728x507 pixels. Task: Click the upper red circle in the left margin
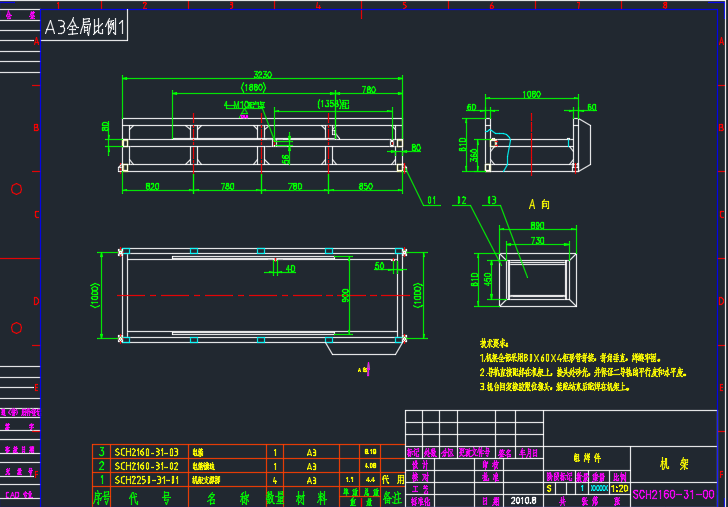(16, 189)
